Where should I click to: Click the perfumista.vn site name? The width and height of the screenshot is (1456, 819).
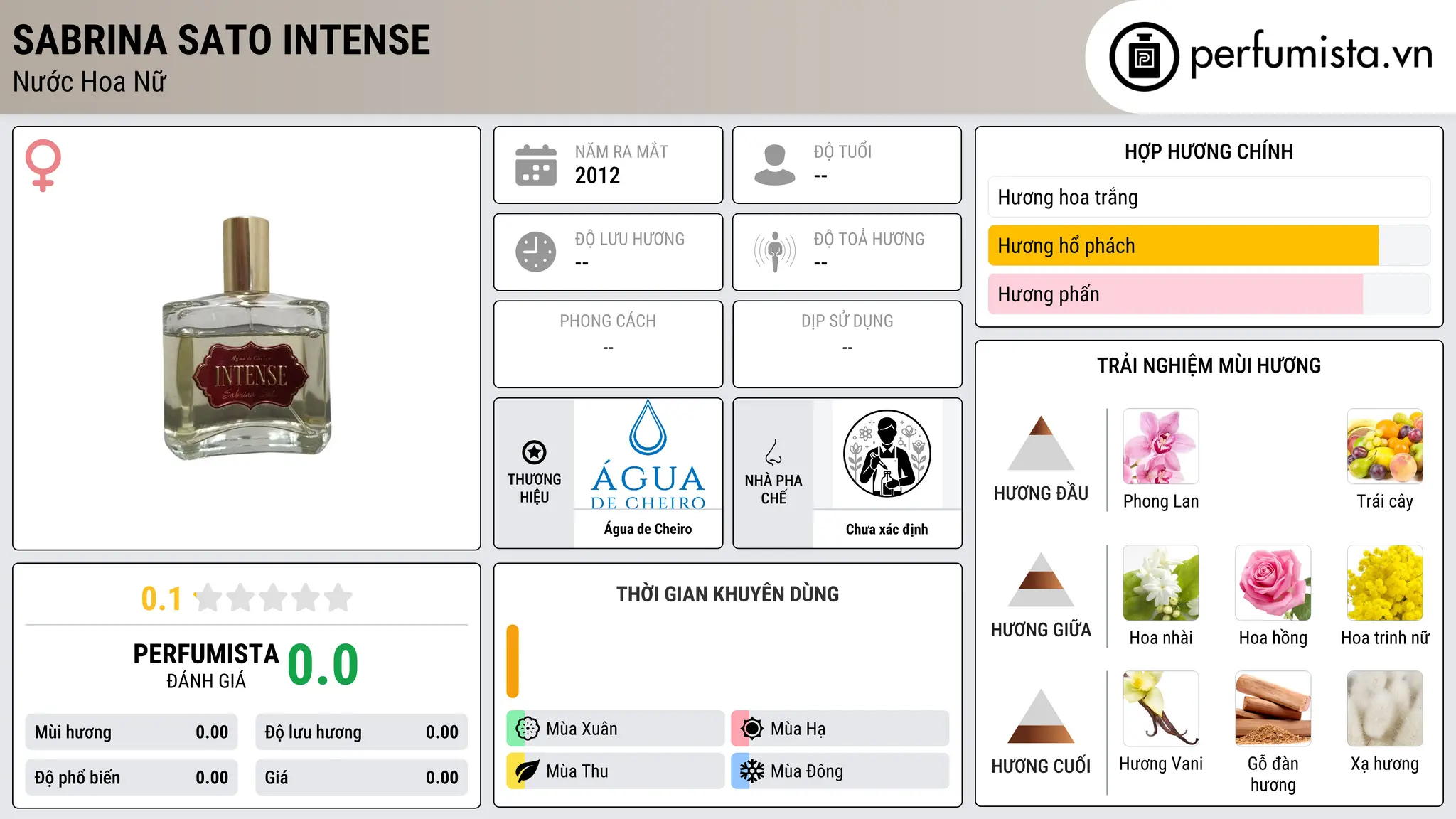[x=1312, y=54]
